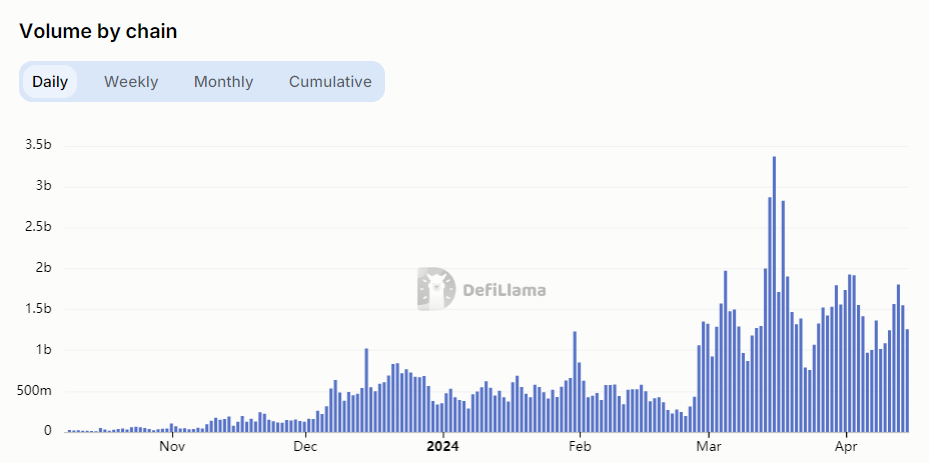Click the DefiLlama watermark text

point(504,291)
